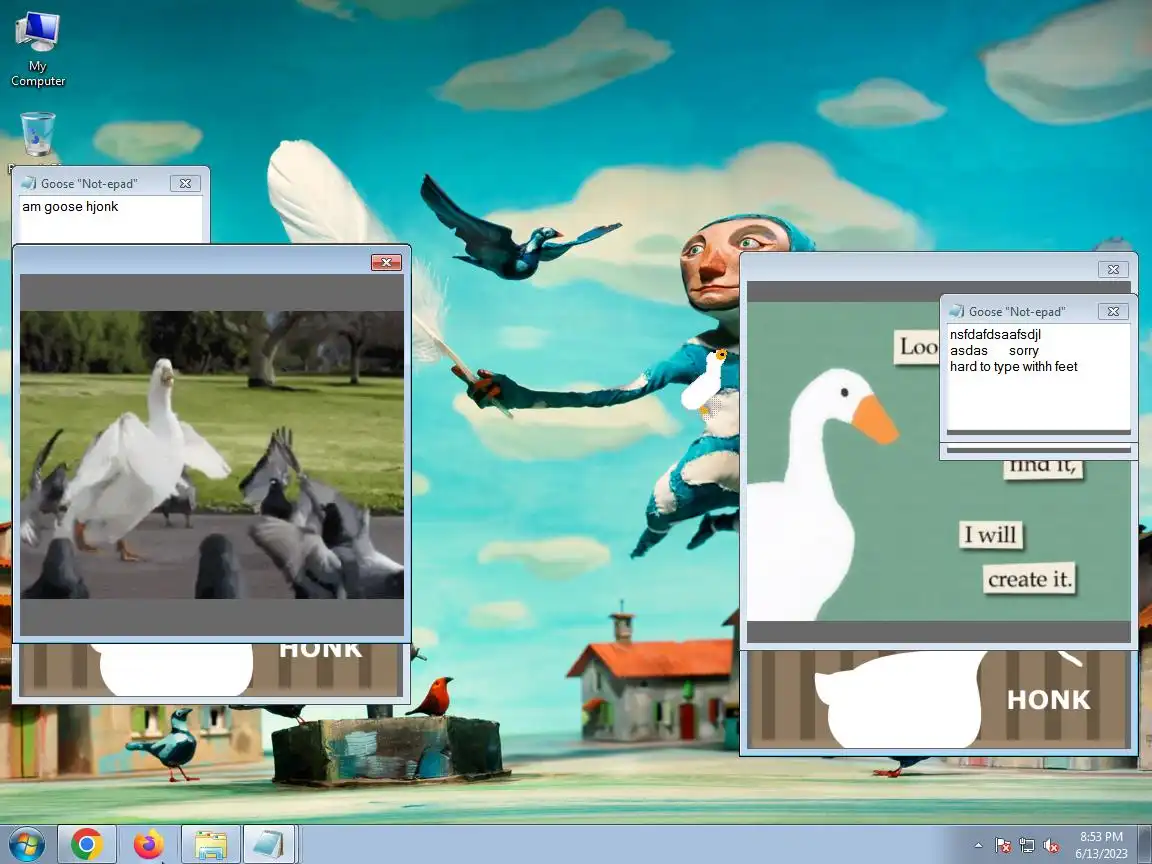
Task: Click the white goose walking on desktop
Action: (705, 384)
